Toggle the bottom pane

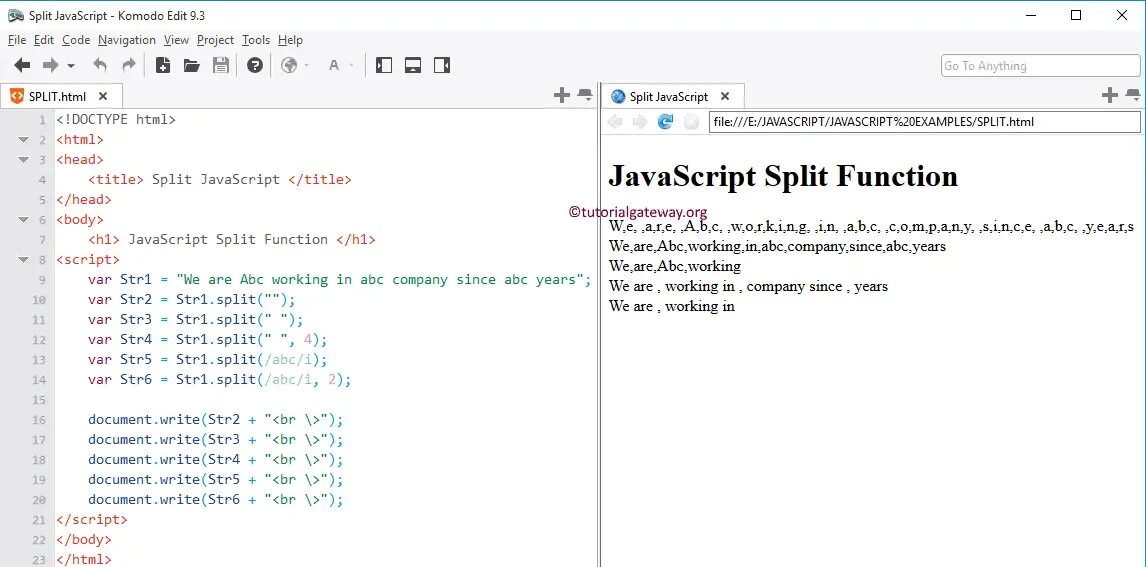(x=413, y=66)
